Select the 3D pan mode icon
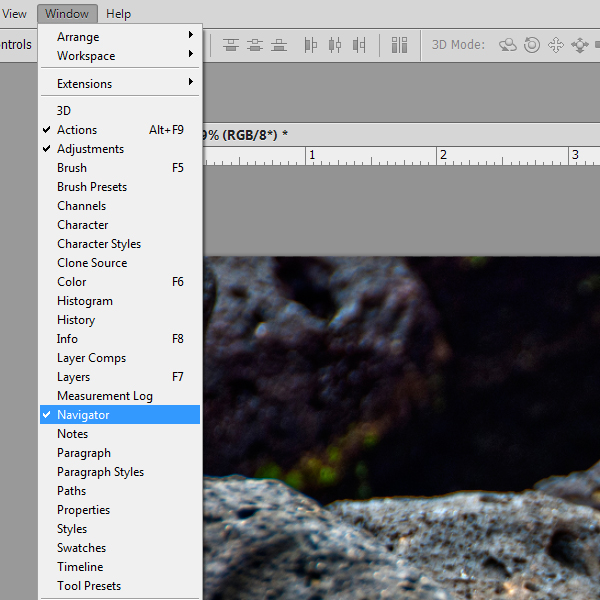600x600 pixels. [x=556, y=45]
